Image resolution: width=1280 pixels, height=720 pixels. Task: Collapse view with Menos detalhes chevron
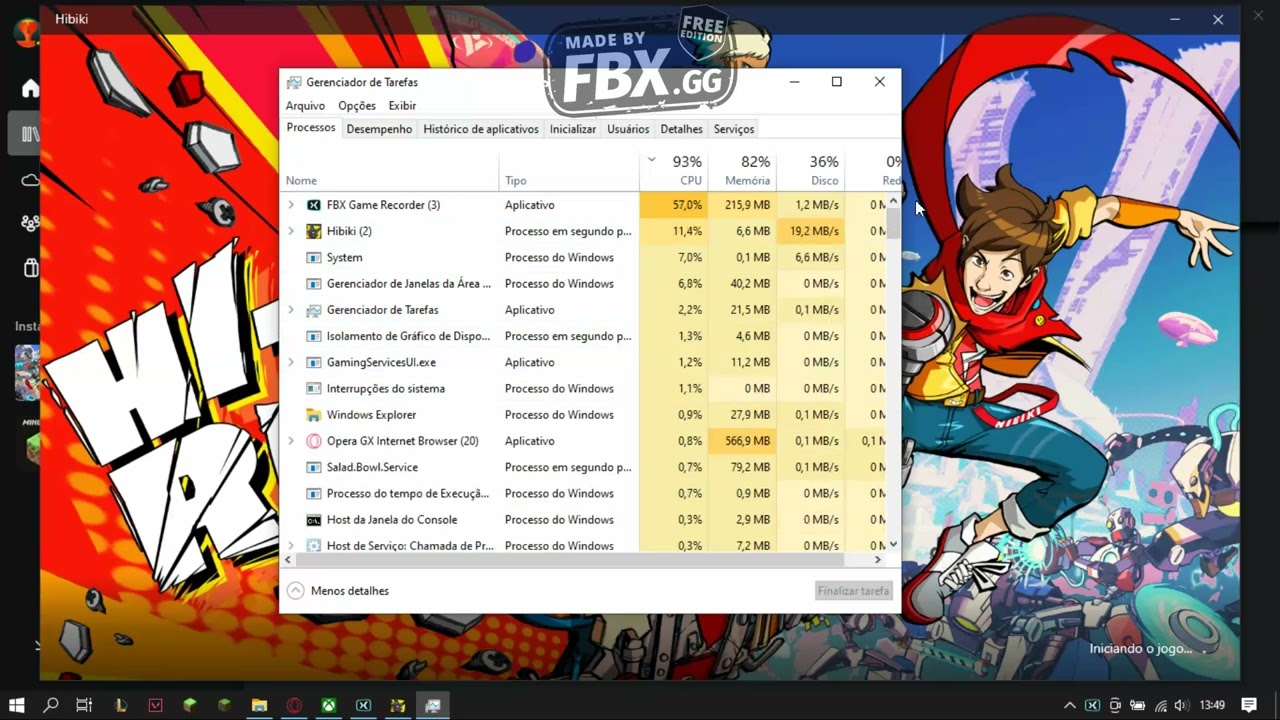(295, 591)
